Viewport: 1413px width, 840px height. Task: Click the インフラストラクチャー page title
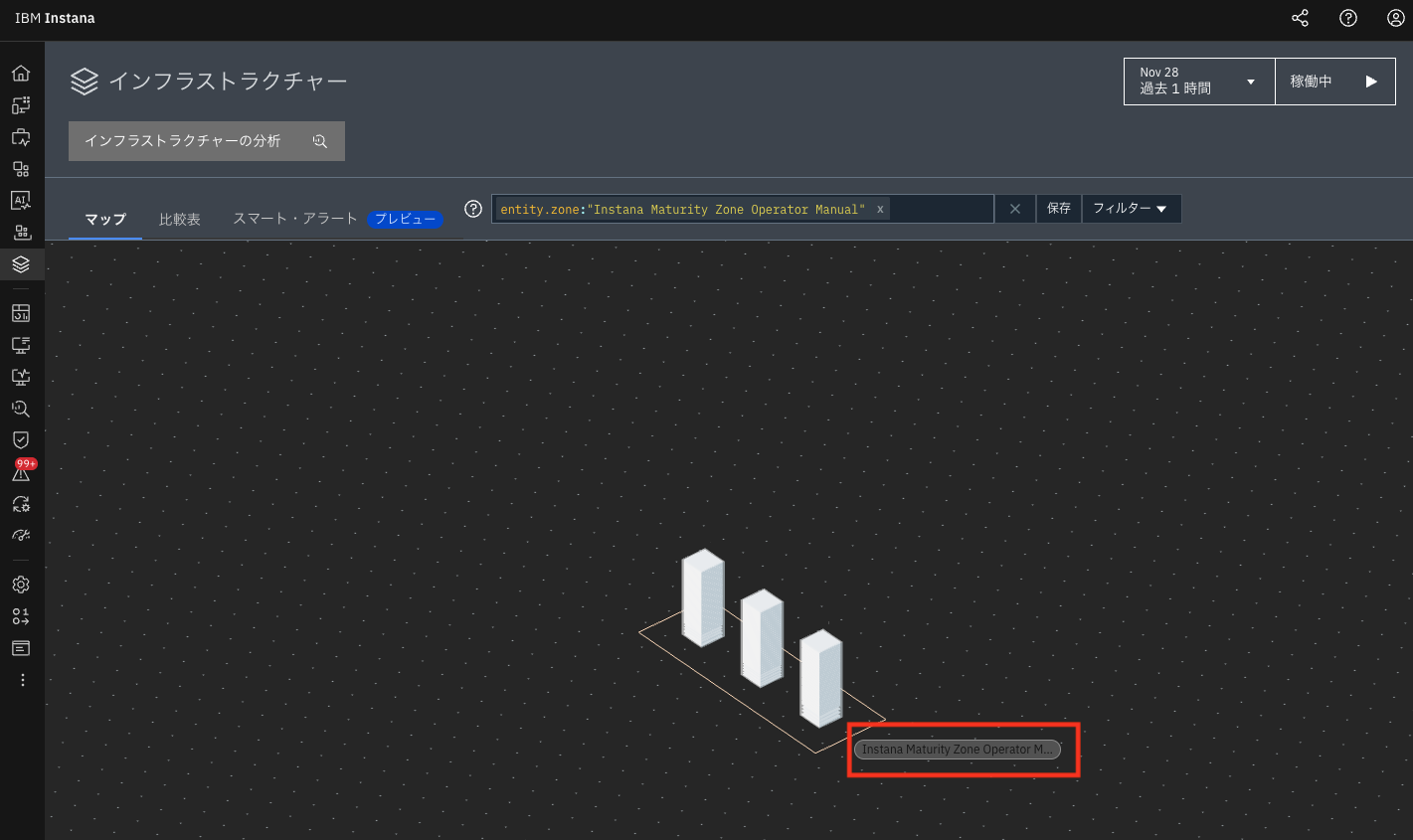coord(228,82)
